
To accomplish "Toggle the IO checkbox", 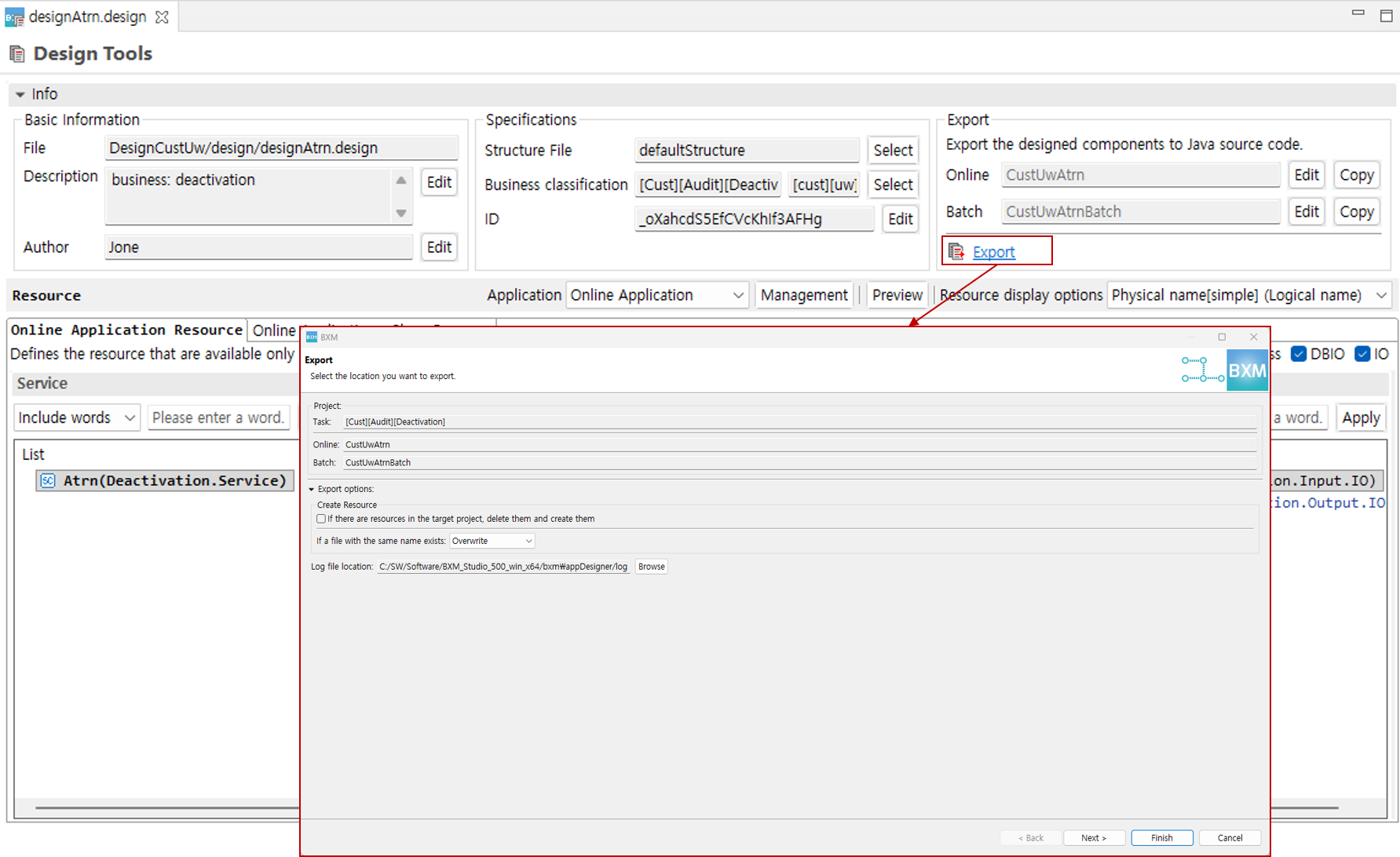I will click(1362, 354).
